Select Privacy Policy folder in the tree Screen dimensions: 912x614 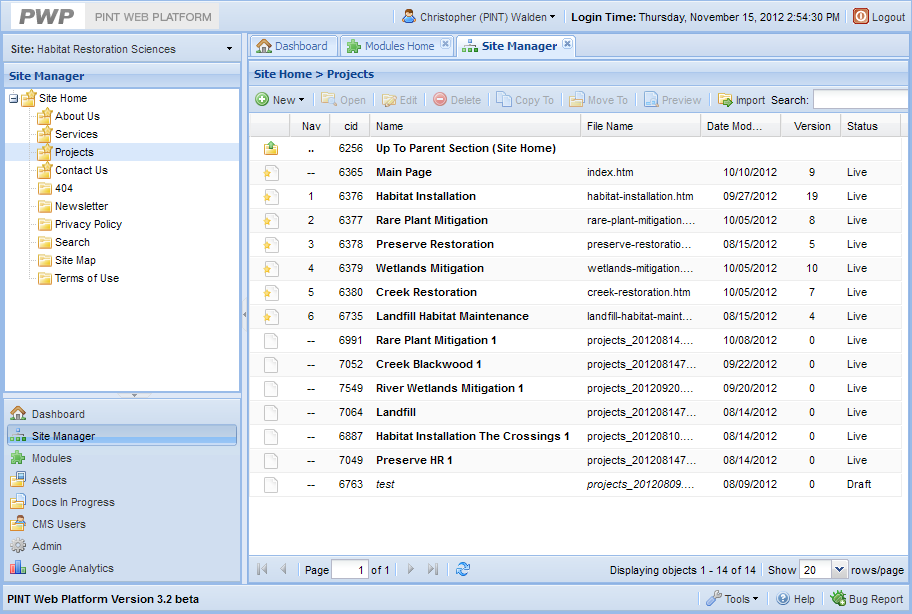pyautogui.click(x=88, y=224)
